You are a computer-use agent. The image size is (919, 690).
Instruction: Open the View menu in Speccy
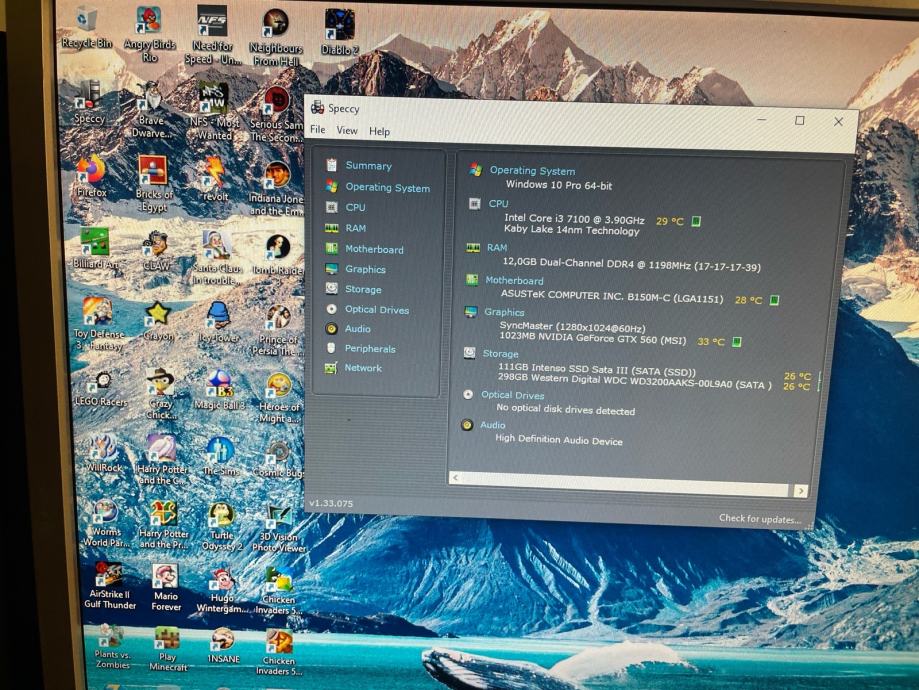(347, 130)
